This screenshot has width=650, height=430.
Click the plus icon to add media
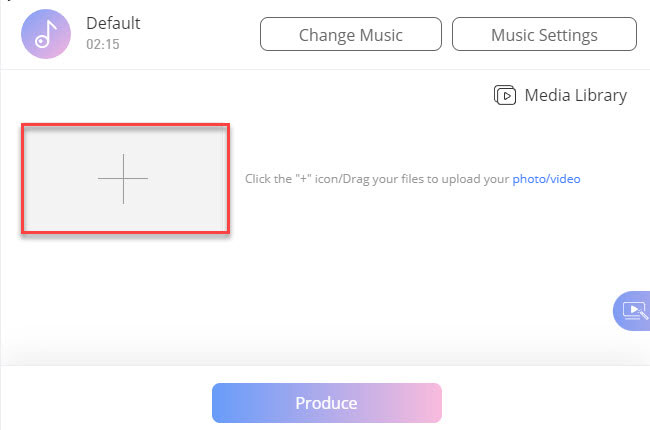tap(123, 179)
